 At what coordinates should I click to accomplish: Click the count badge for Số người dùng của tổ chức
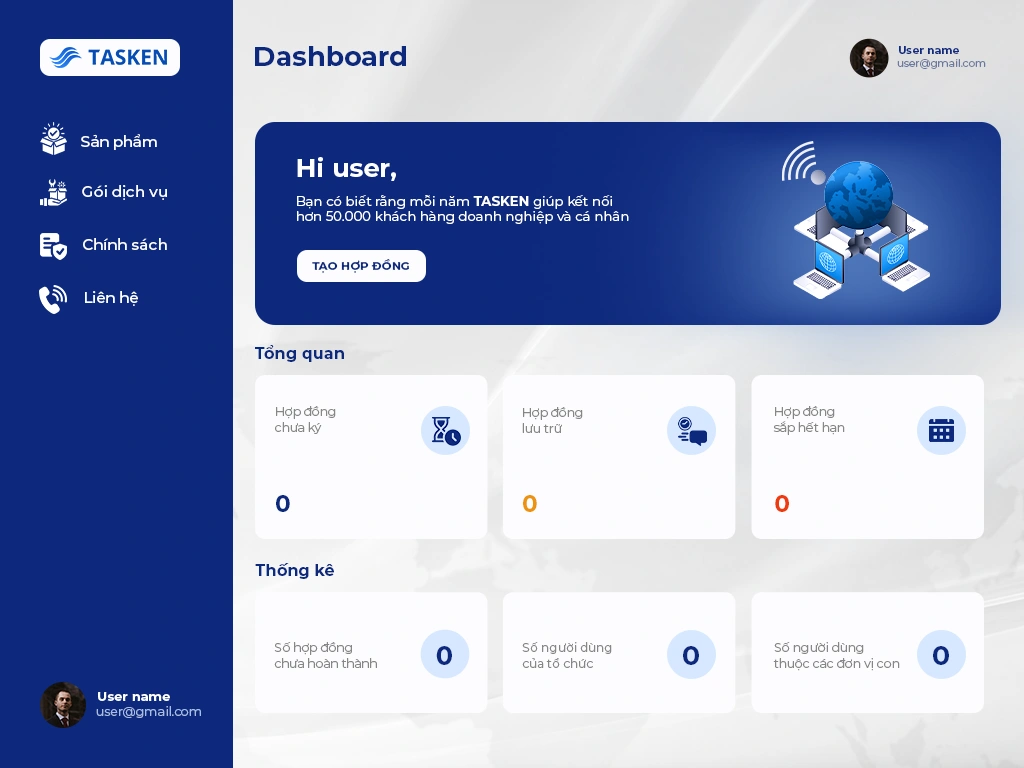692,654
